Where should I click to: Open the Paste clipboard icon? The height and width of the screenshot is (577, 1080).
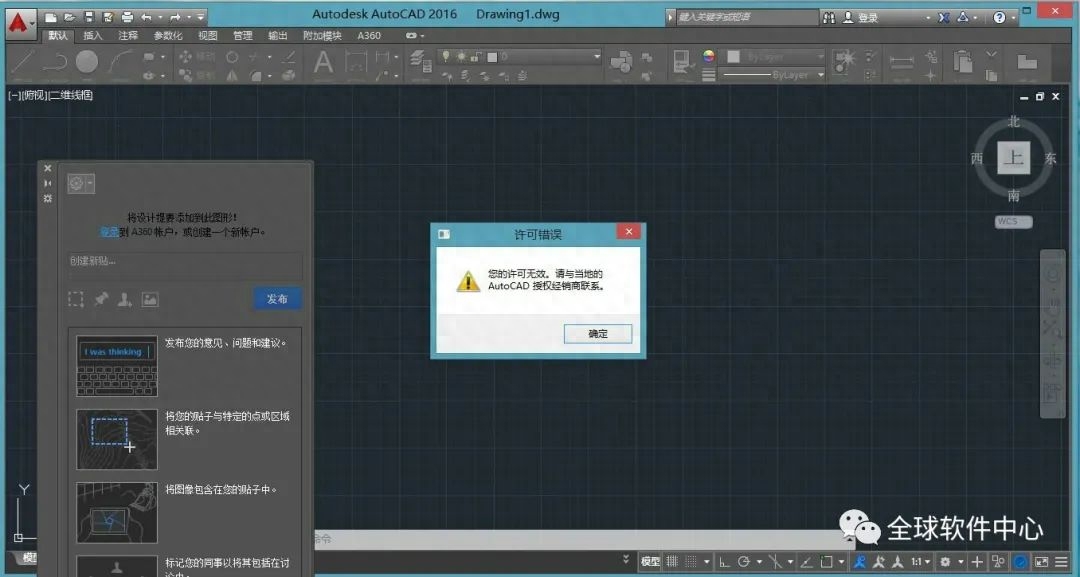965,62
